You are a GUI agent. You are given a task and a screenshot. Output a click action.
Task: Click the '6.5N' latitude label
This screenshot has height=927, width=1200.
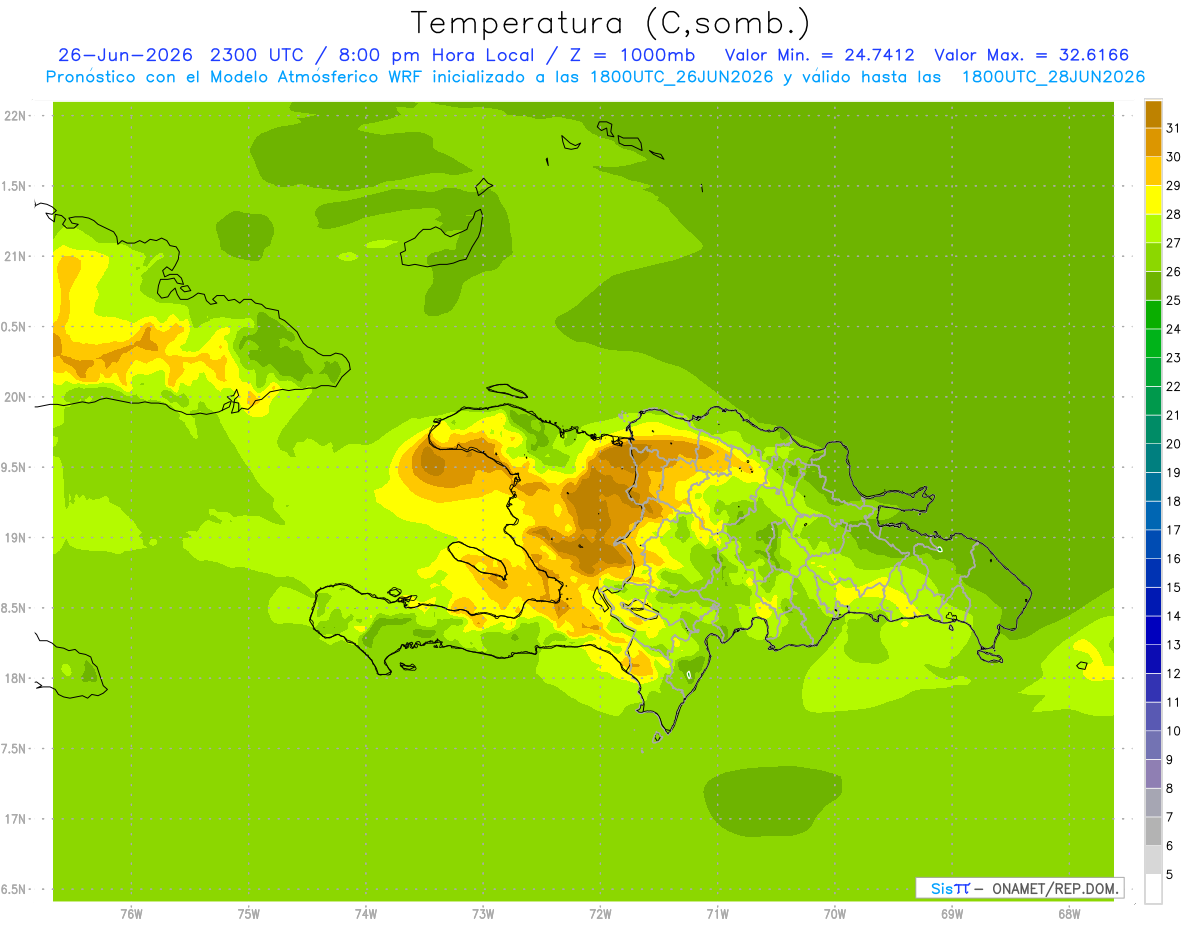pos(15,889)
